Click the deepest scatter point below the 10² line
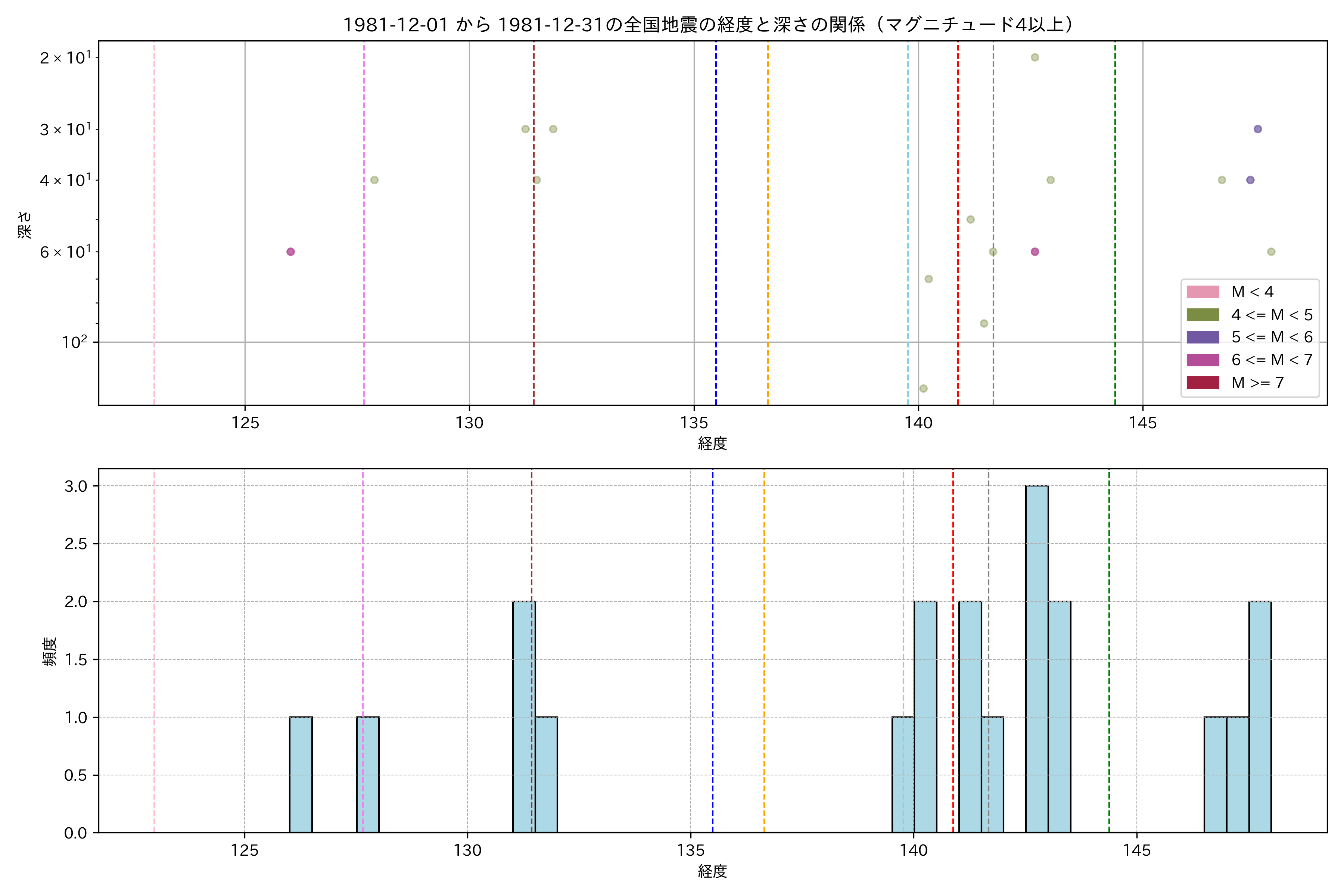 [x=923, y=389]
